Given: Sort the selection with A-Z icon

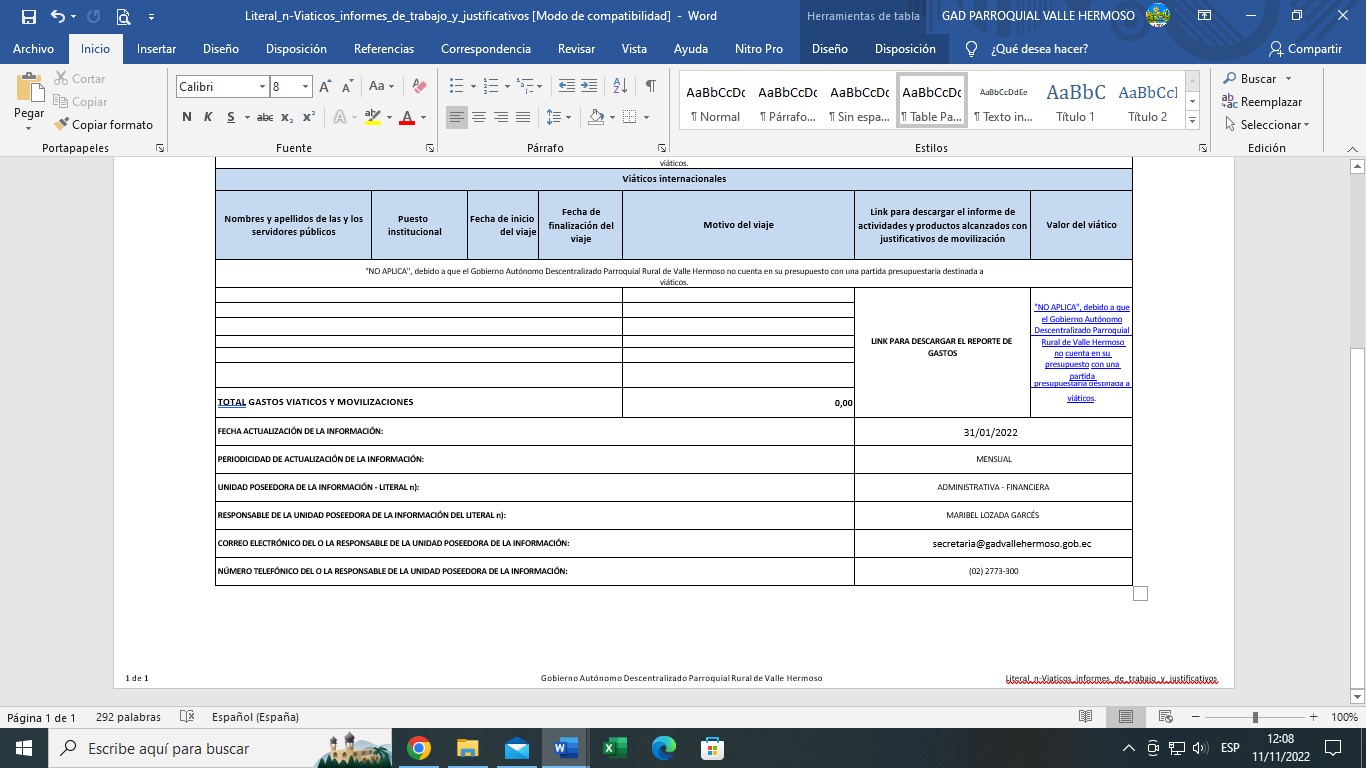Looking at the screenshot, I should coord(620,87).
